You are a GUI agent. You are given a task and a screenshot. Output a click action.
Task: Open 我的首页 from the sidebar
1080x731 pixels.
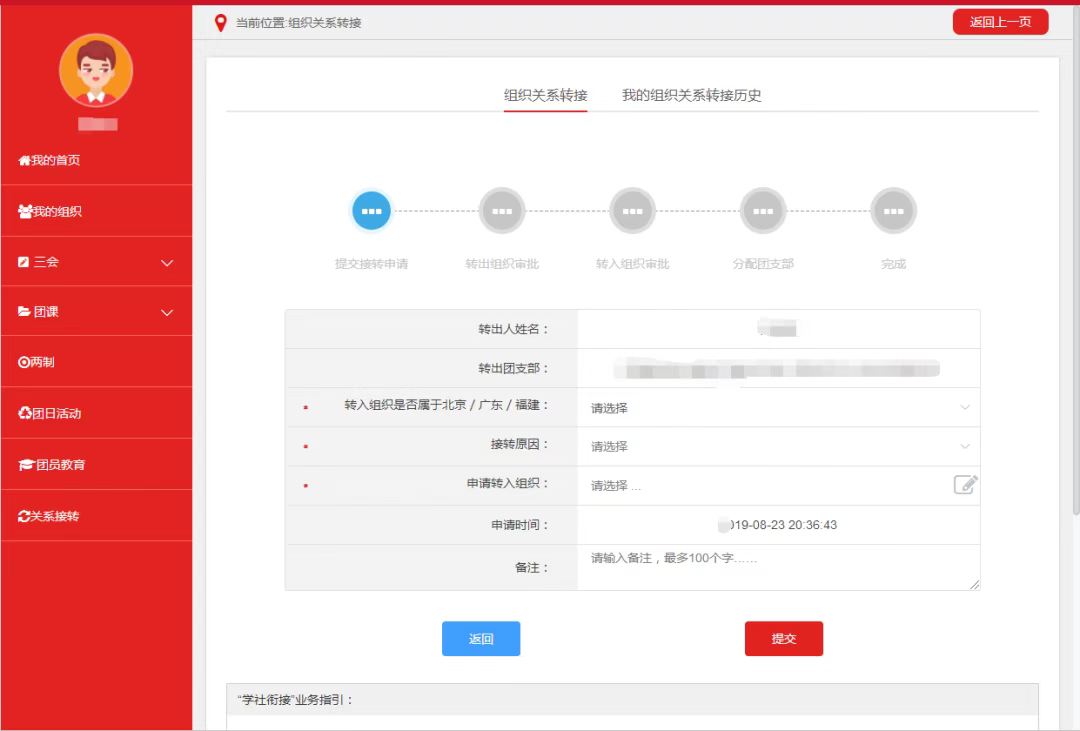[x=50, y=160]
